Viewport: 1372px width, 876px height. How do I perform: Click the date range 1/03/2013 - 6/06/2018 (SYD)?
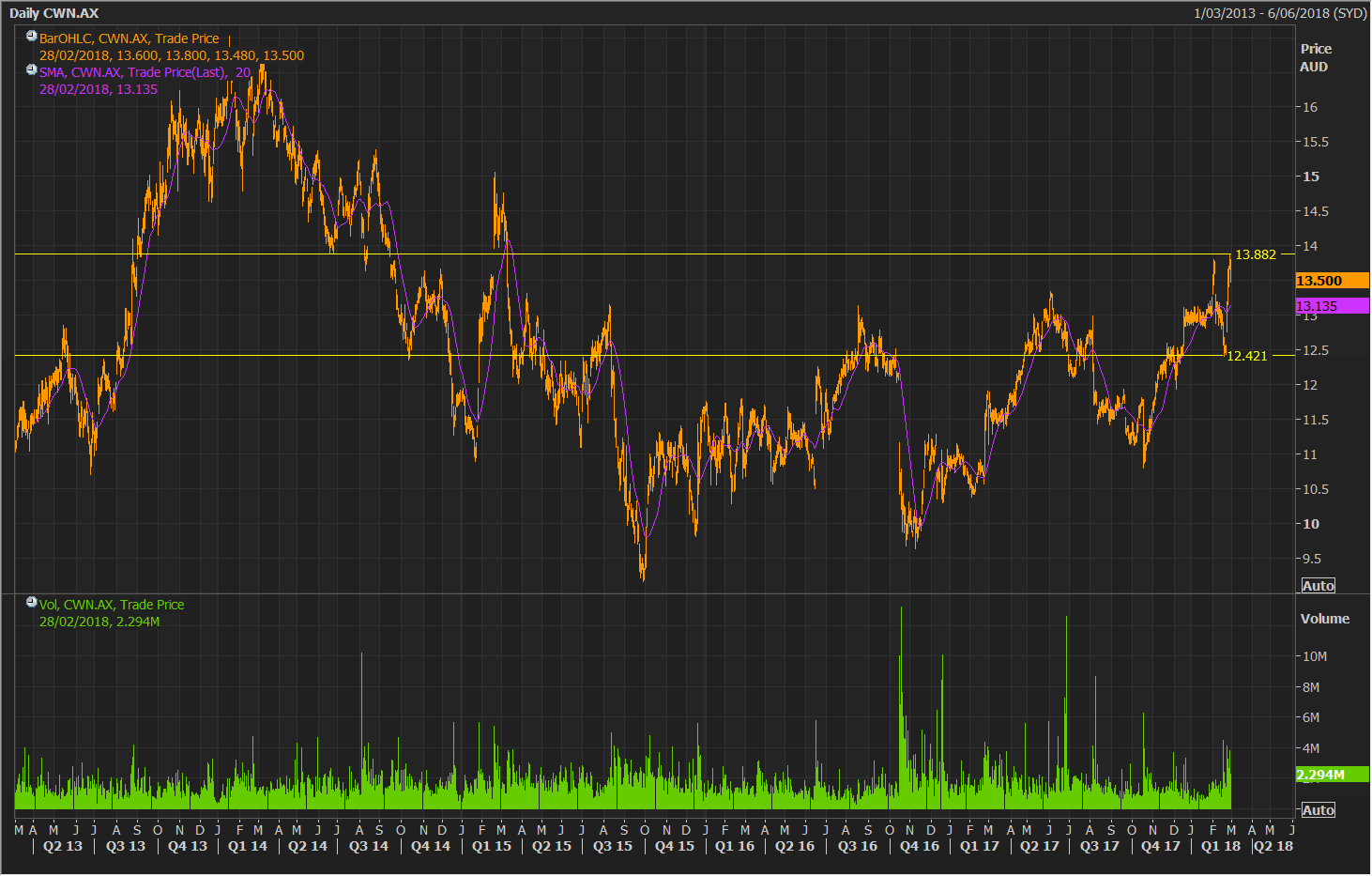pyautogui.click(x=1280, y=13)
